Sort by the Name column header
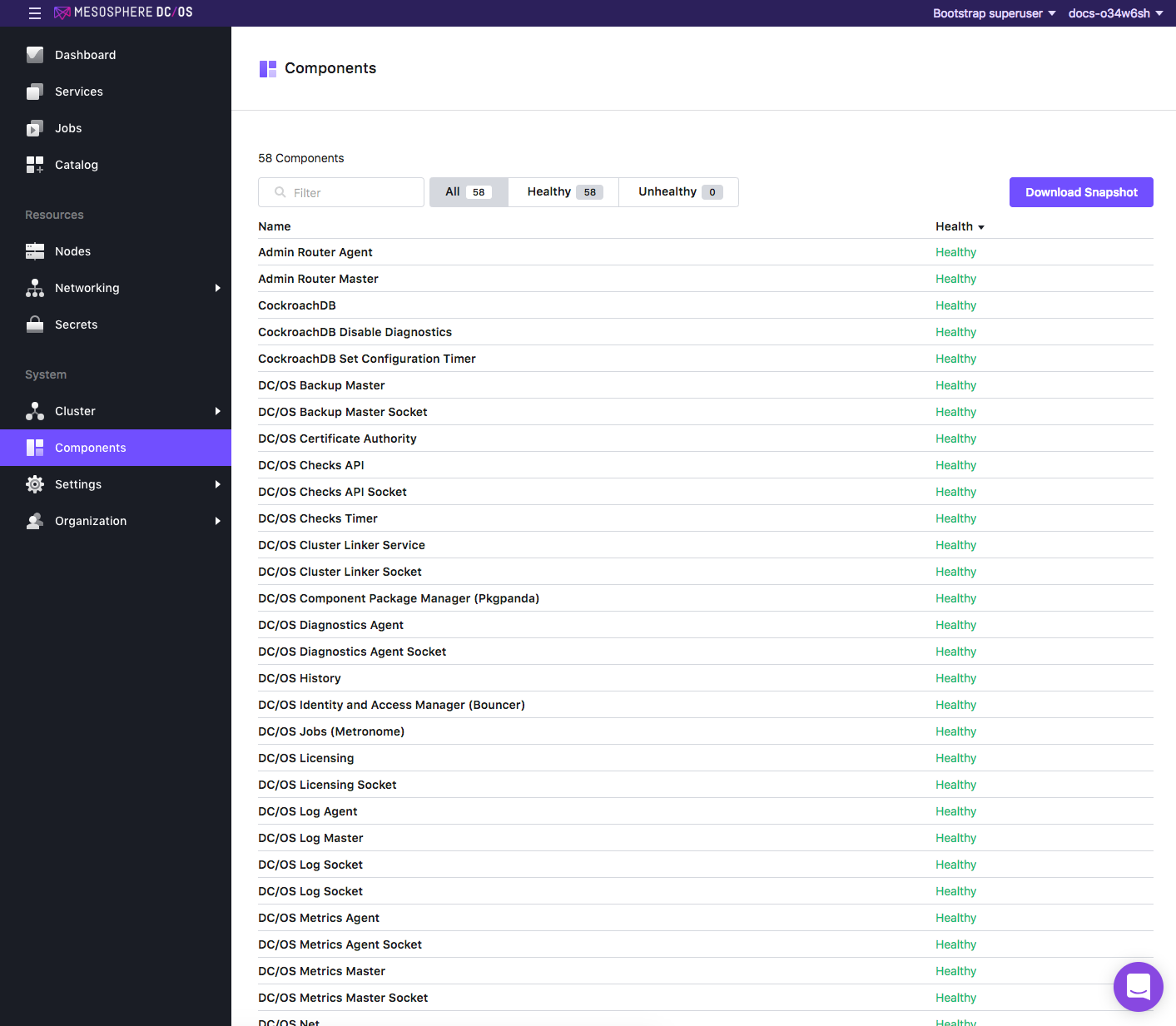The width and height of the screenshot is (1176, 1026). [275, 226]
